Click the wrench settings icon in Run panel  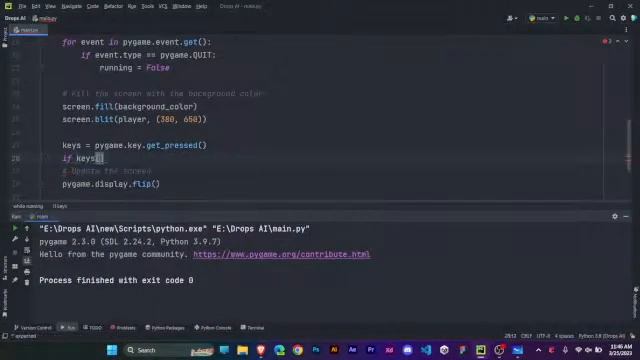[15, 239]
